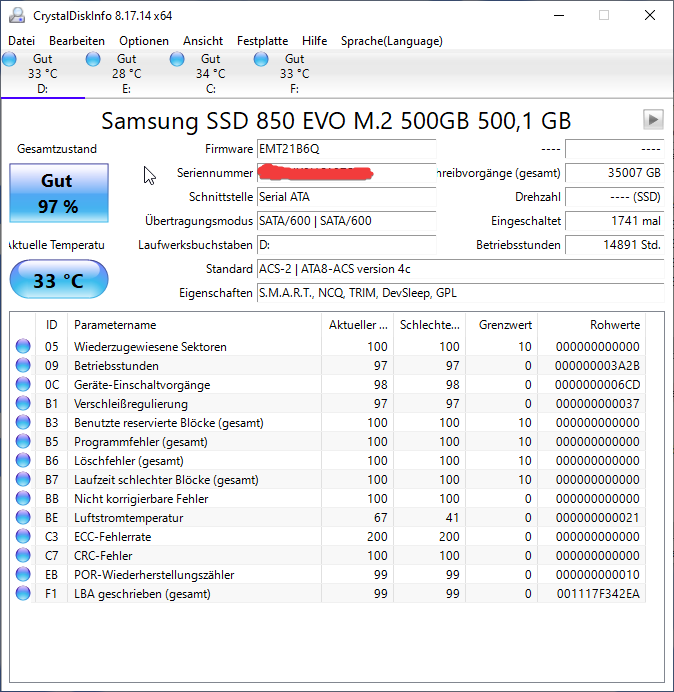Click the Übertragungsmodus field SATA/600
The height and width of the screenshot is (692, 674).
346,221
